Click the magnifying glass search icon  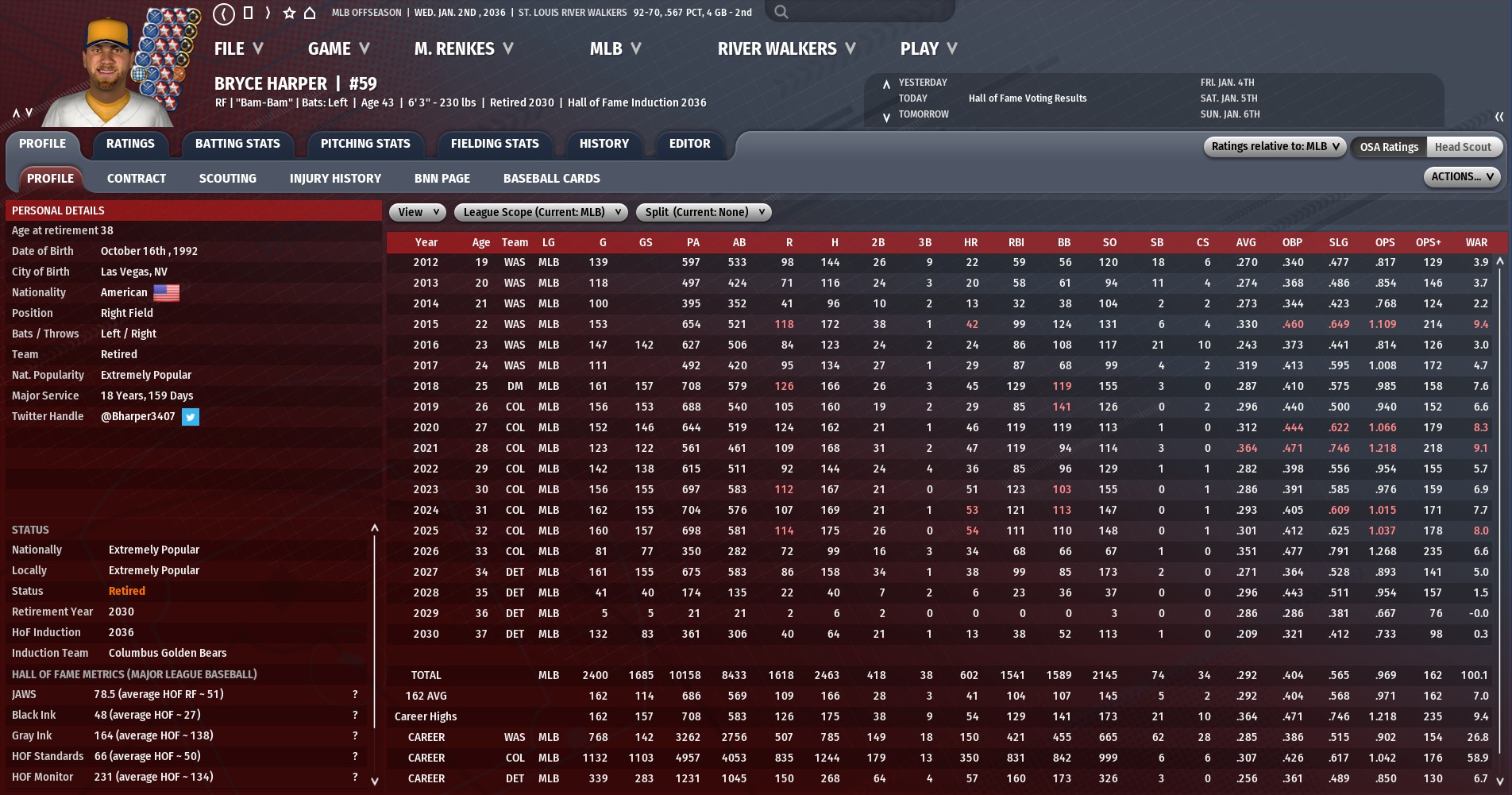(781, 12)
